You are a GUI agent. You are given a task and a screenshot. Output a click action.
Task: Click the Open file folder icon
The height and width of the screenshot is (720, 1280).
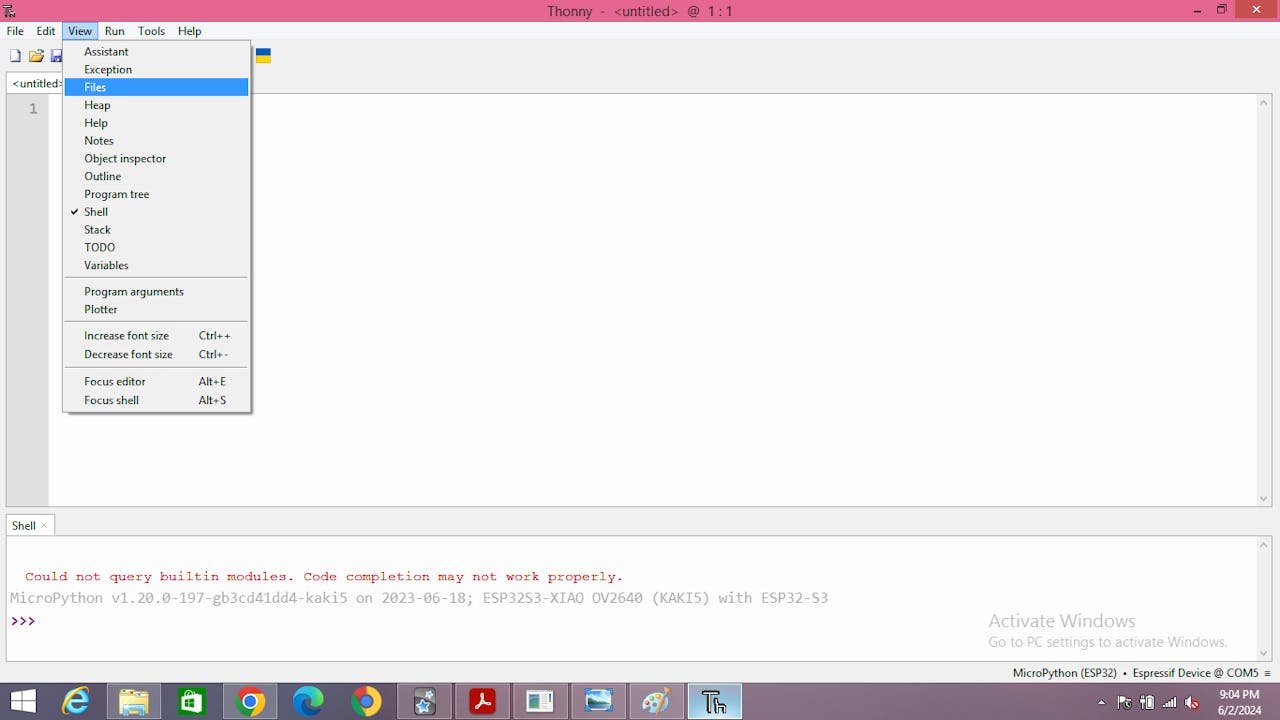[x=36, y=56]
